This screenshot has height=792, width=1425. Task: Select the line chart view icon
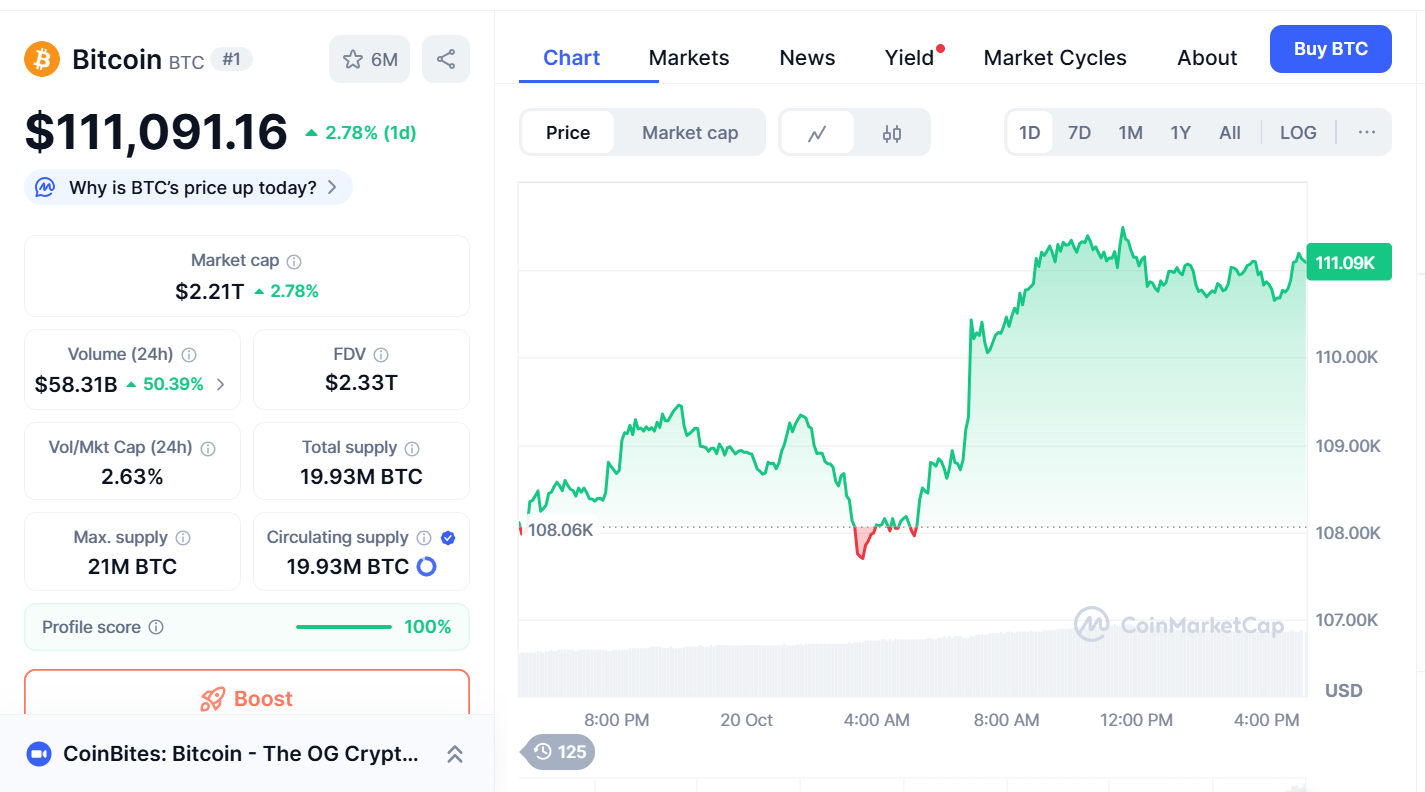pos(817,133)
